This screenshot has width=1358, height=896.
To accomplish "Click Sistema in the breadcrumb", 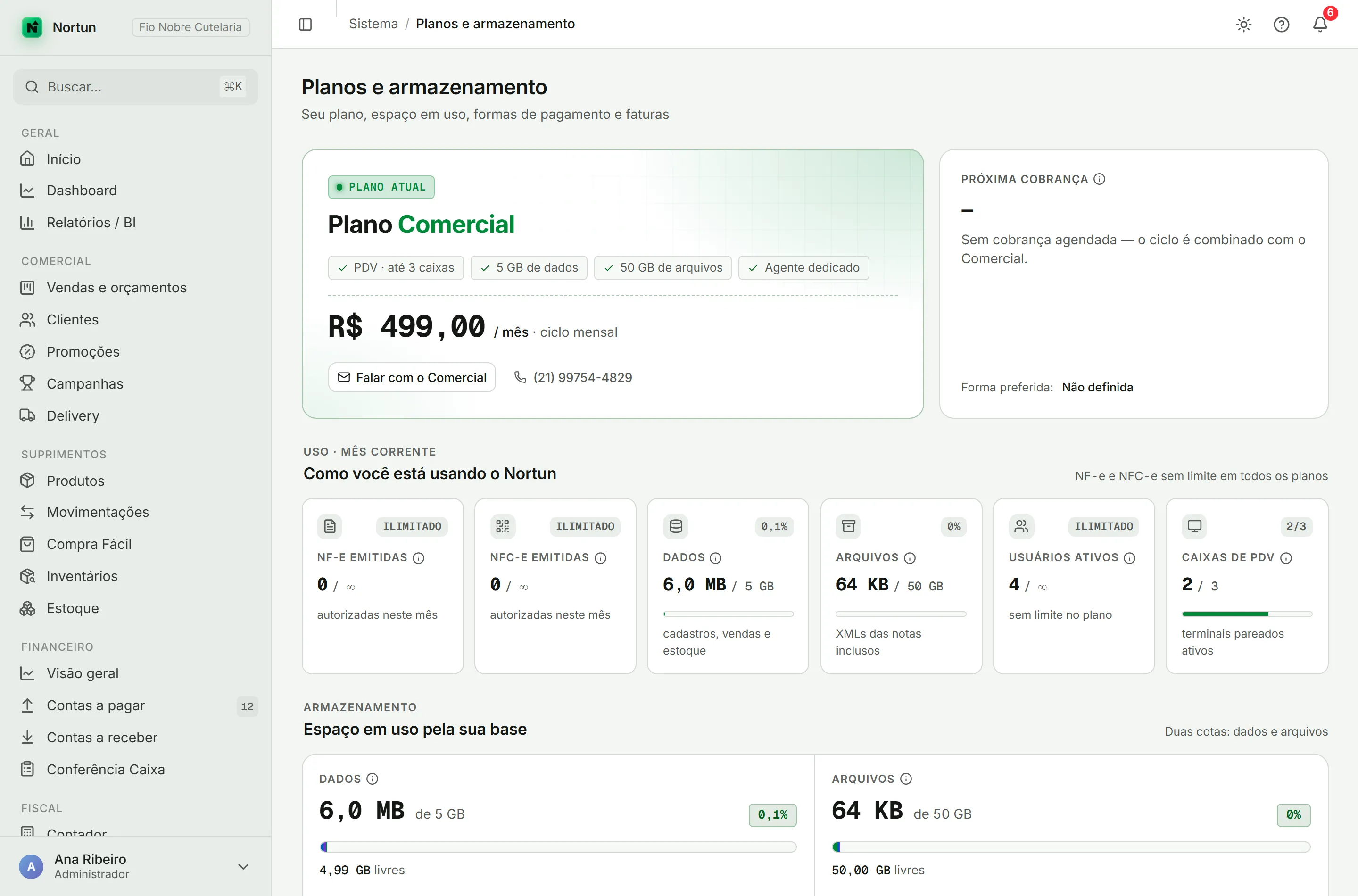I will click(373, 24).
